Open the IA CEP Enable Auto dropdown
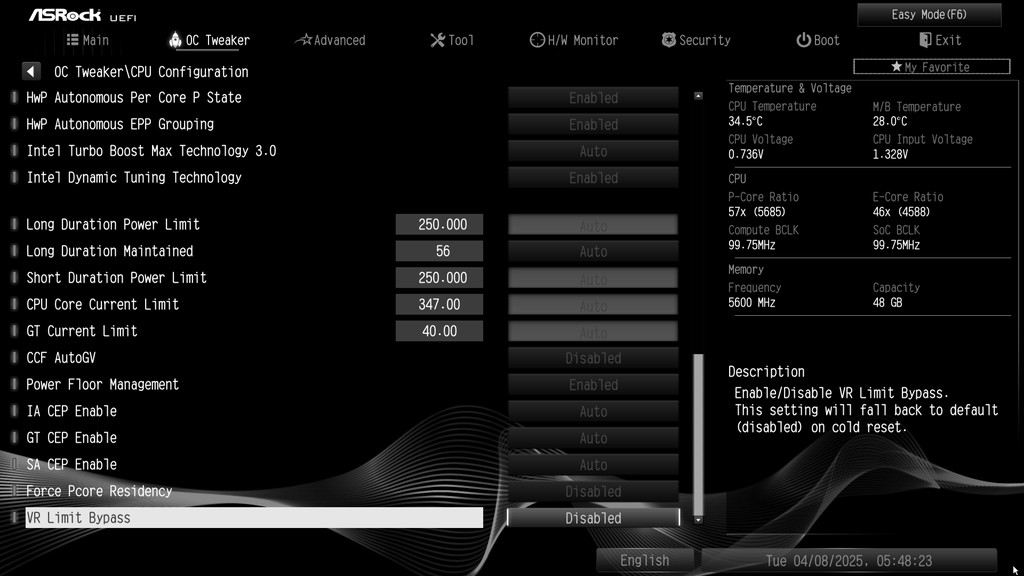The height and width of the screenshot is (576, 1024). point(593,411)
